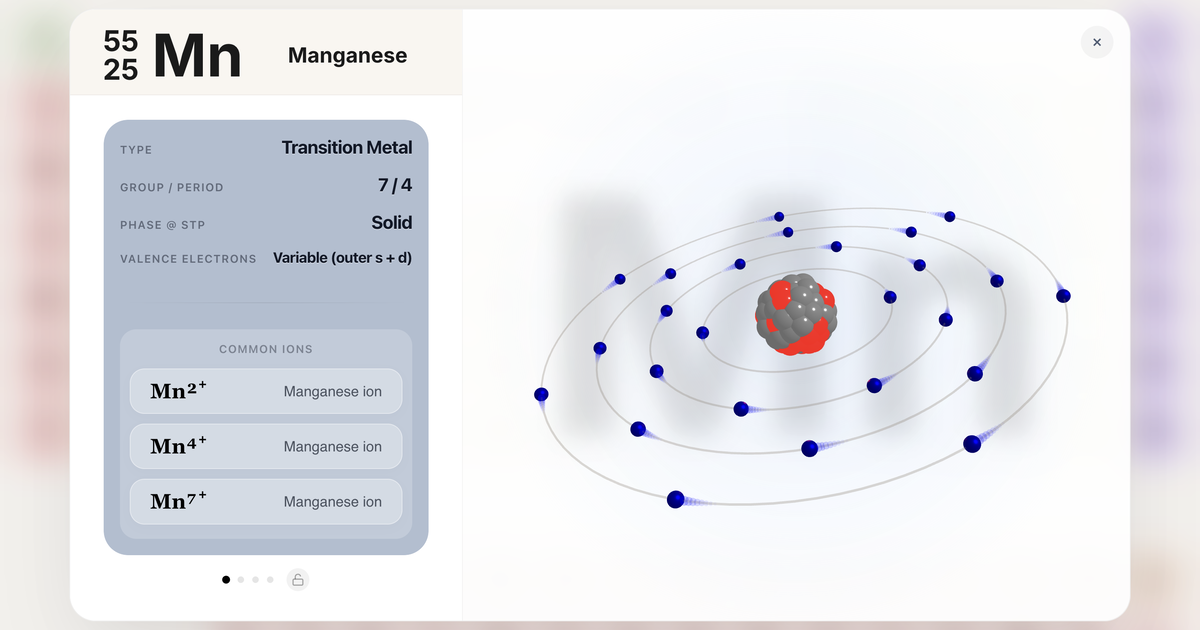Click the 'Manganese' element name heading
Image resolution: width=1200 pixels, height=630 pixels.
347,56
